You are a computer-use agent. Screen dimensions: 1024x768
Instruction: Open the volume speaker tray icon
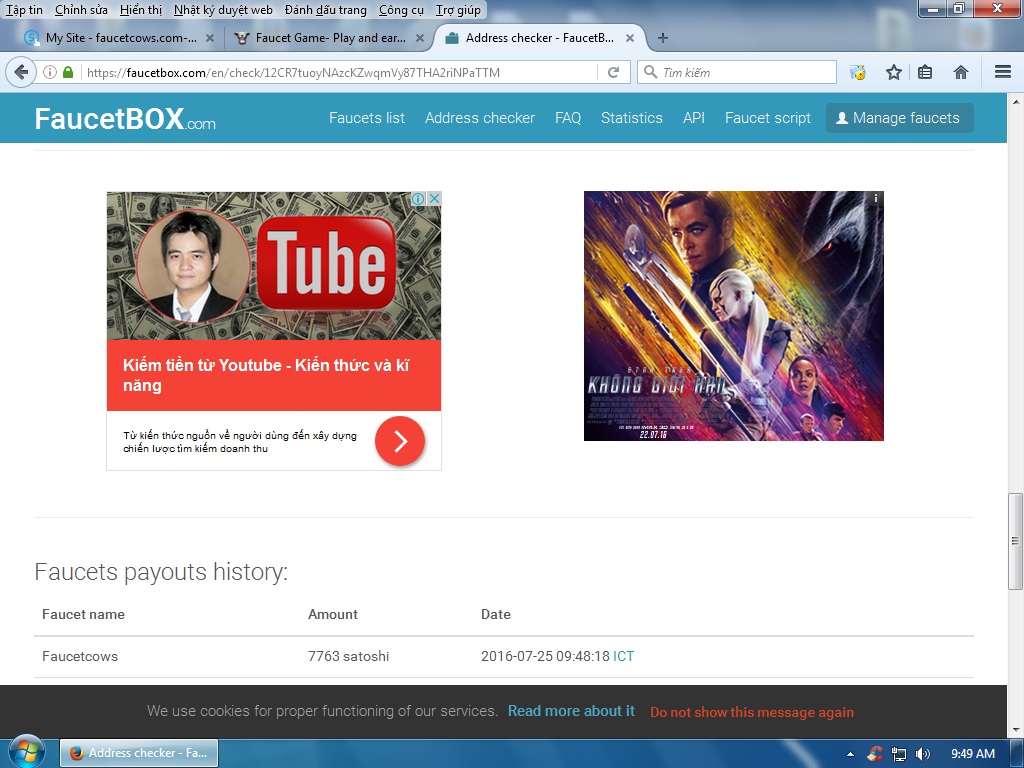pos(922,754)
